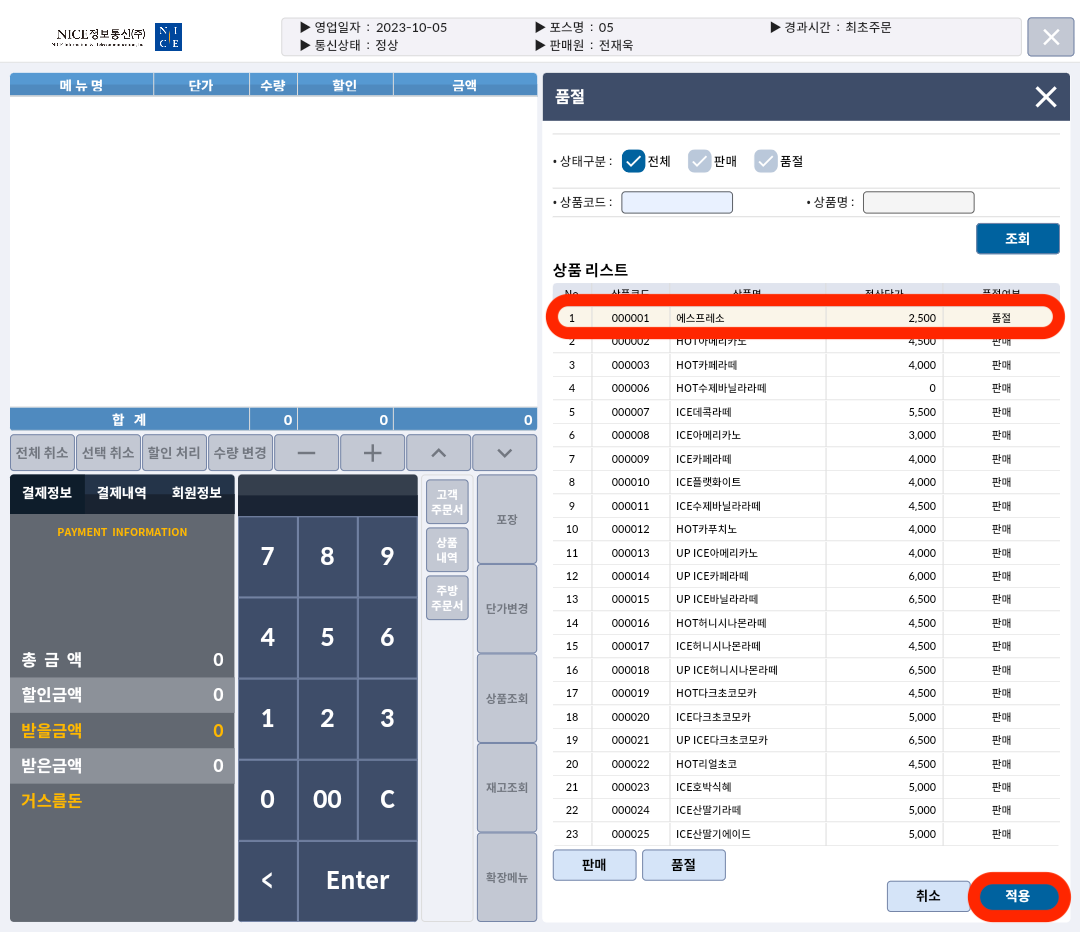Screen dimensions: 1080x947
Task: Click the 적용 apply button
Action: tap(1018, 896)
